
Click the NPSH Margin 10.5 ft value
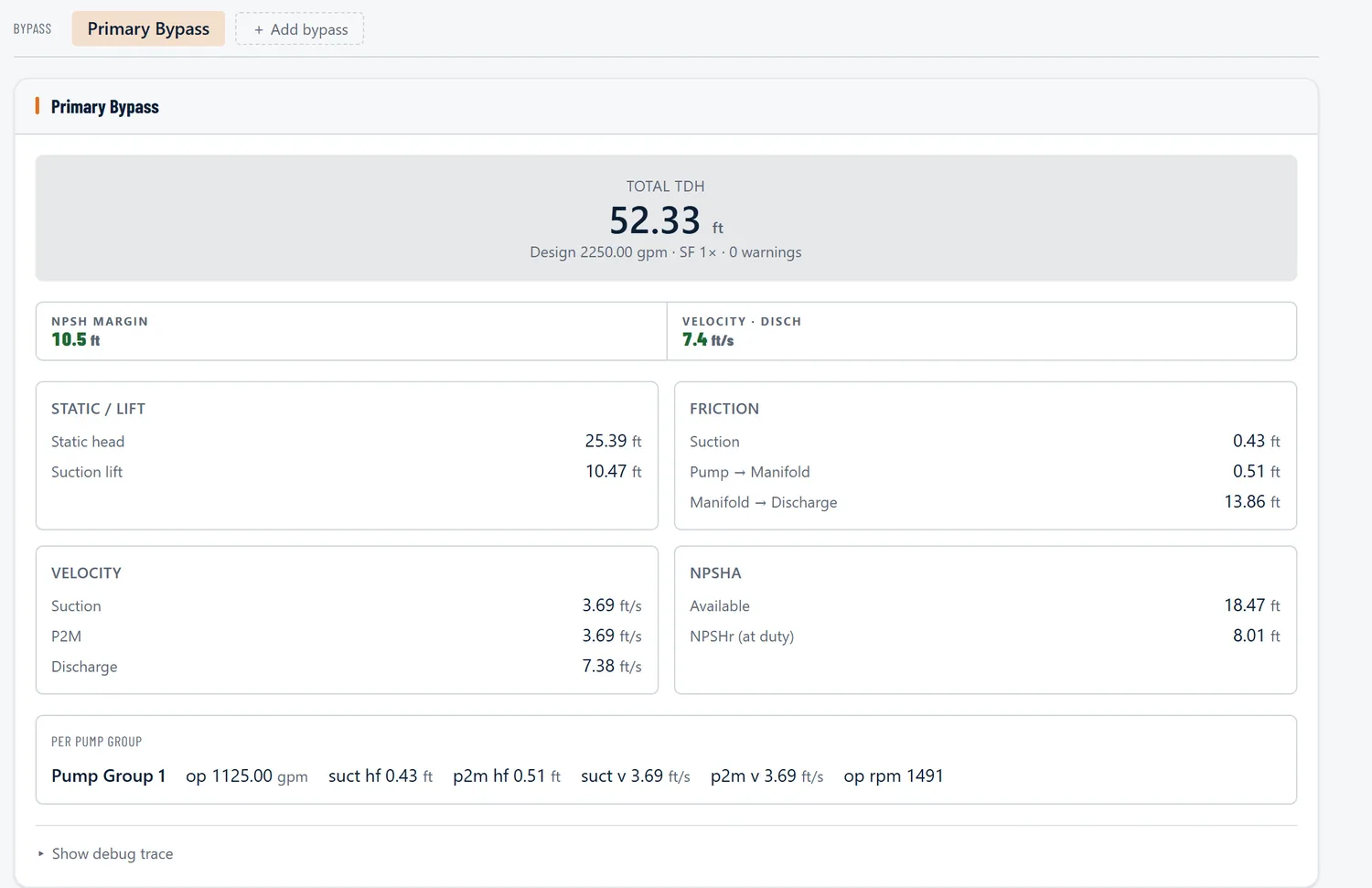click(x=76, y=339)
